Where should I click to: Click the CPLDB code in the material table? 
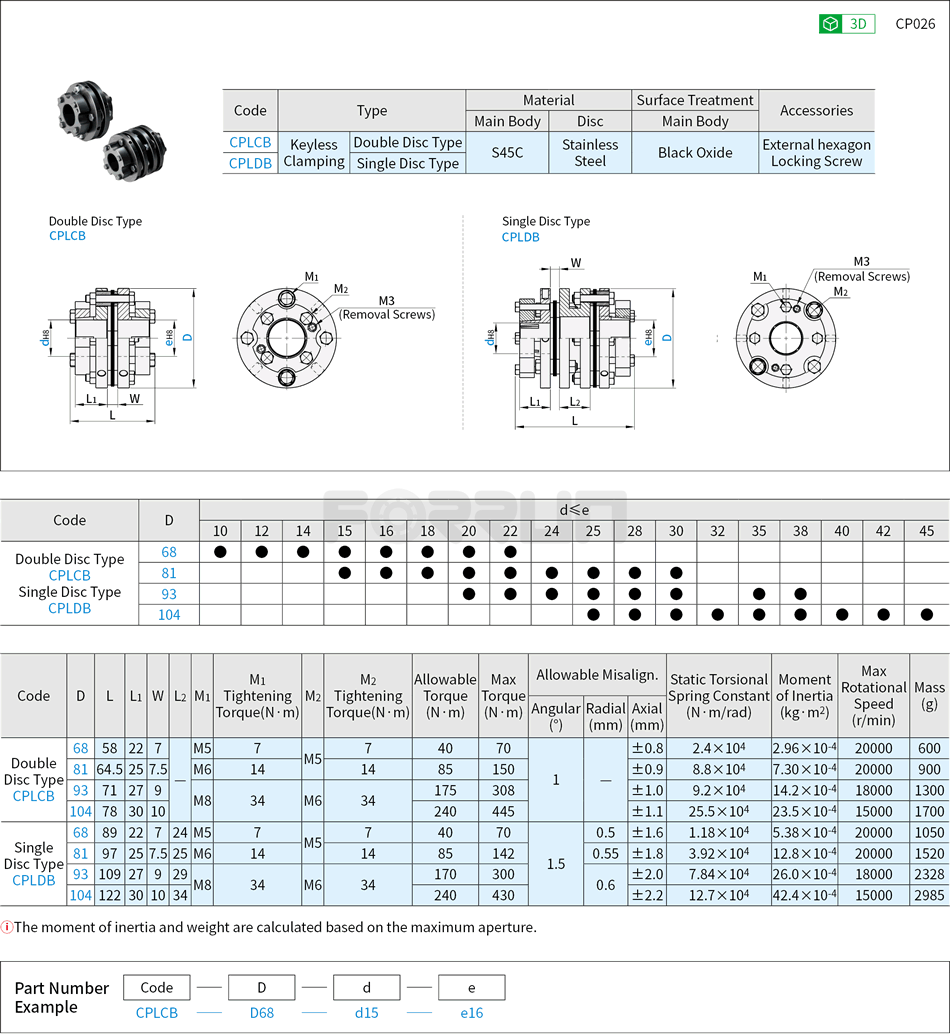[250, 164]
